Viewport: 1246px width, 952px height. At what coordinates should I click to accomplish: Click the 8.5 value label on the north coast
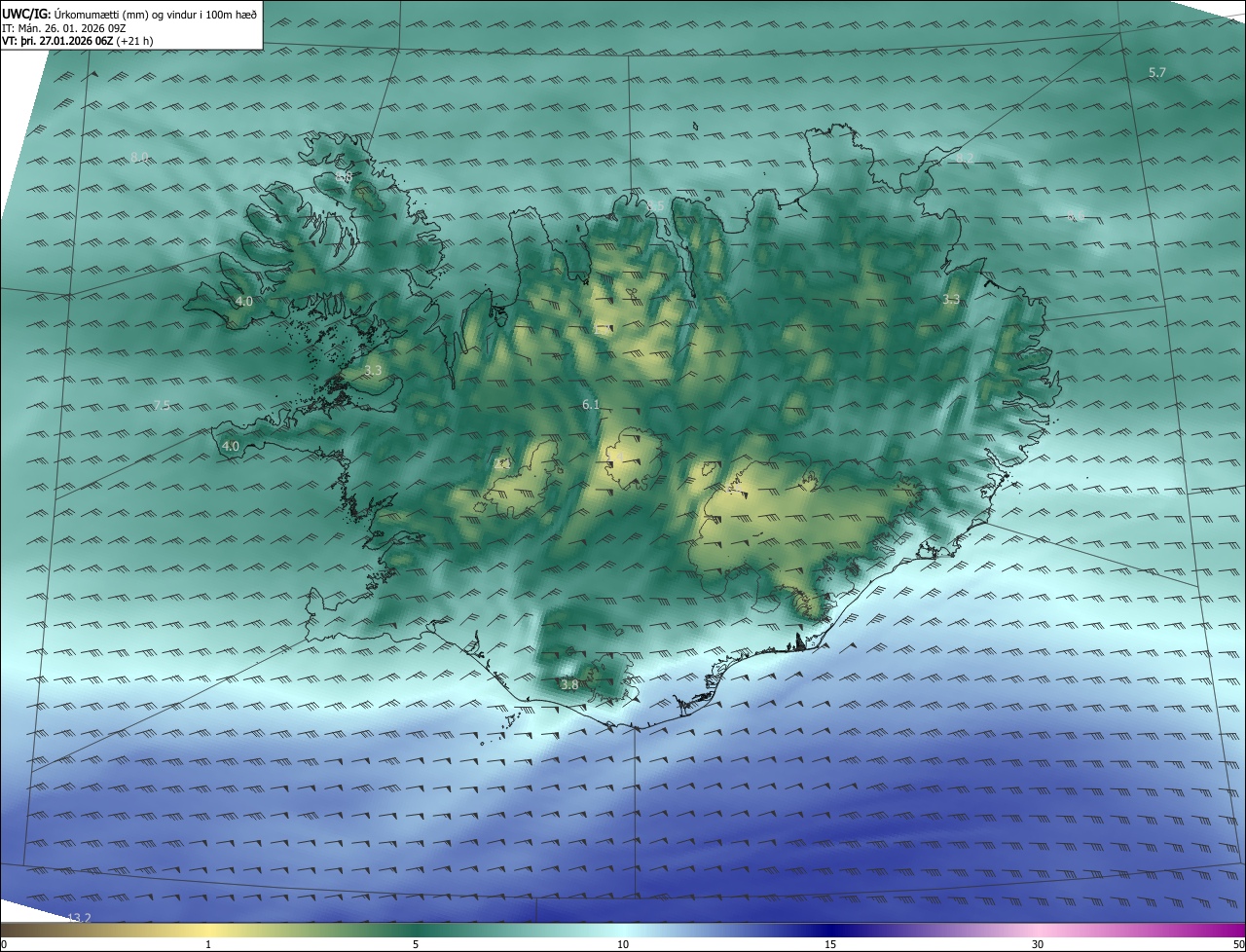coord(657,206)
